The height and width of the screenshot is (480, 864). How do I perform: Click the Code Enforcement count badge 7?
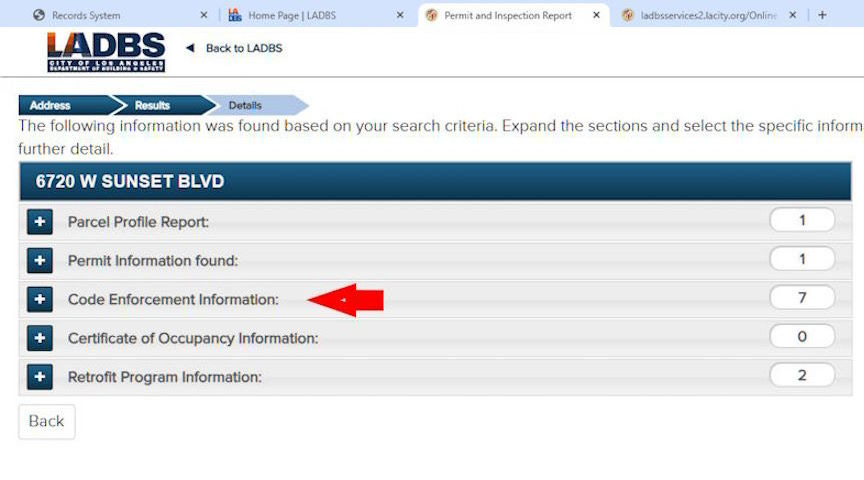[802, 298]
